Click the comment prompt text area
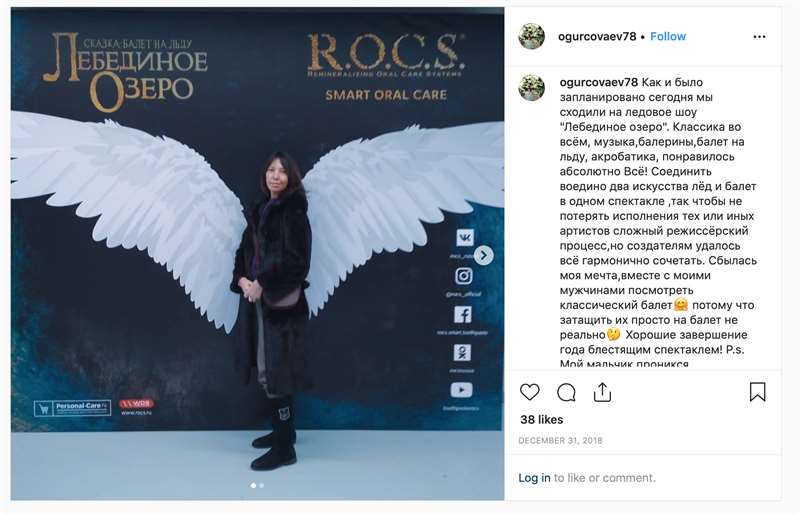 (587, 478)
